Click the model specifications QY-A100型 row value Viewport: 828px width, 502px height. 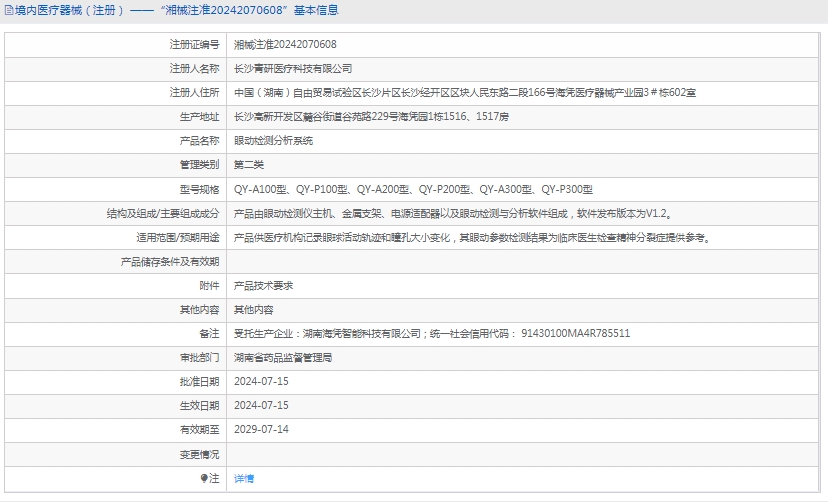pos(413,189)
